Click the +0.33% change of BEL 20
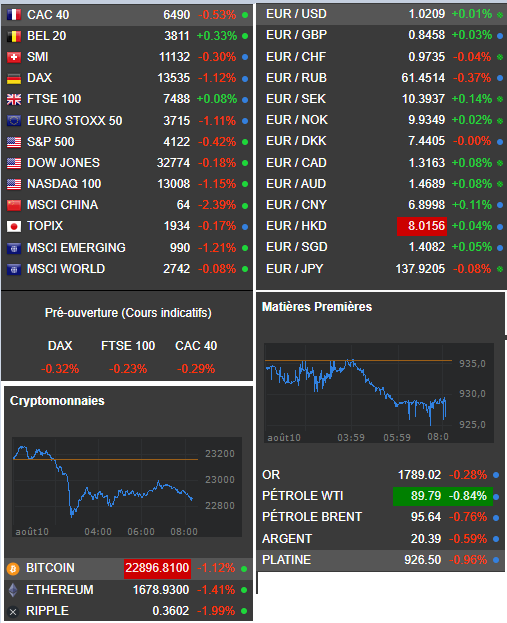Viewport: 507px width, 623px height. point(217,36)
